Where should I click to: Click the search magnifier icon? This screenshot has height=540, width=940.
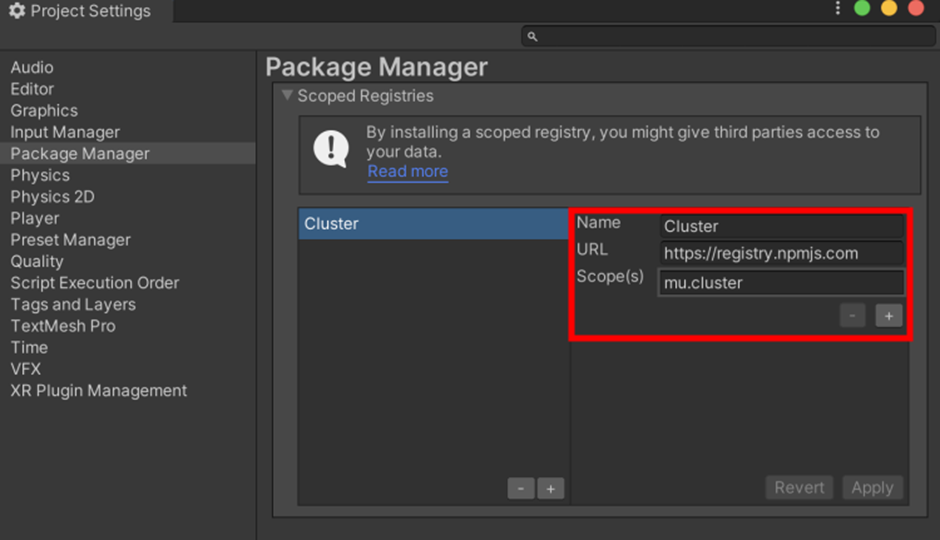coord(533,36)
